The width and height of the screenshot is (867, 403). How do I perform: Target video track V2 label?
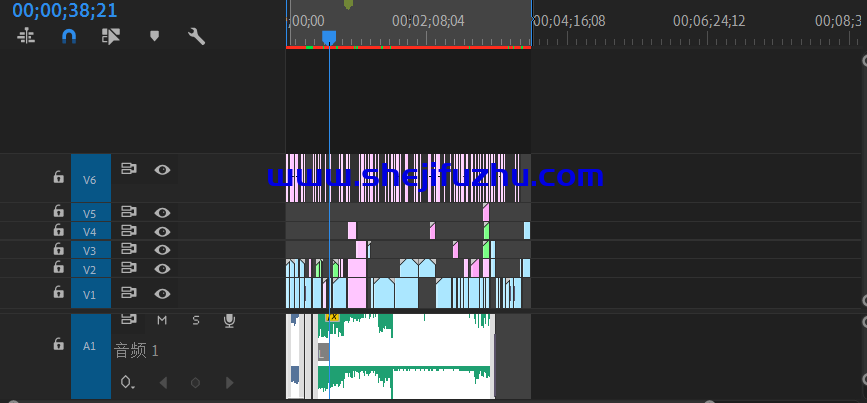pyautogui.click(x=90, y=270)
